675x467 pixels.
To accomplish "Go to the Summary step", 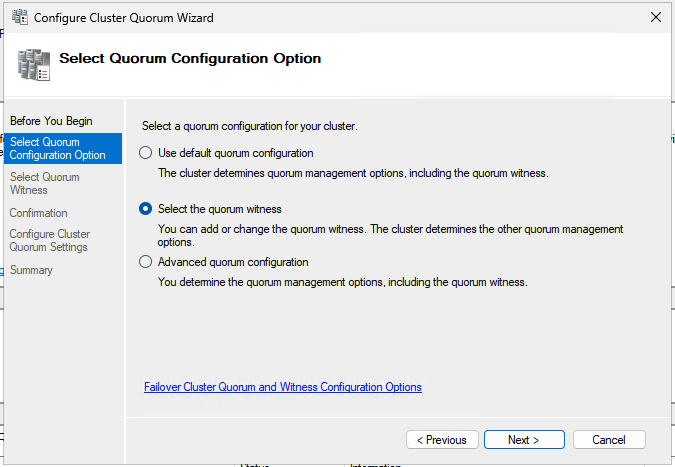I will 31,270.
